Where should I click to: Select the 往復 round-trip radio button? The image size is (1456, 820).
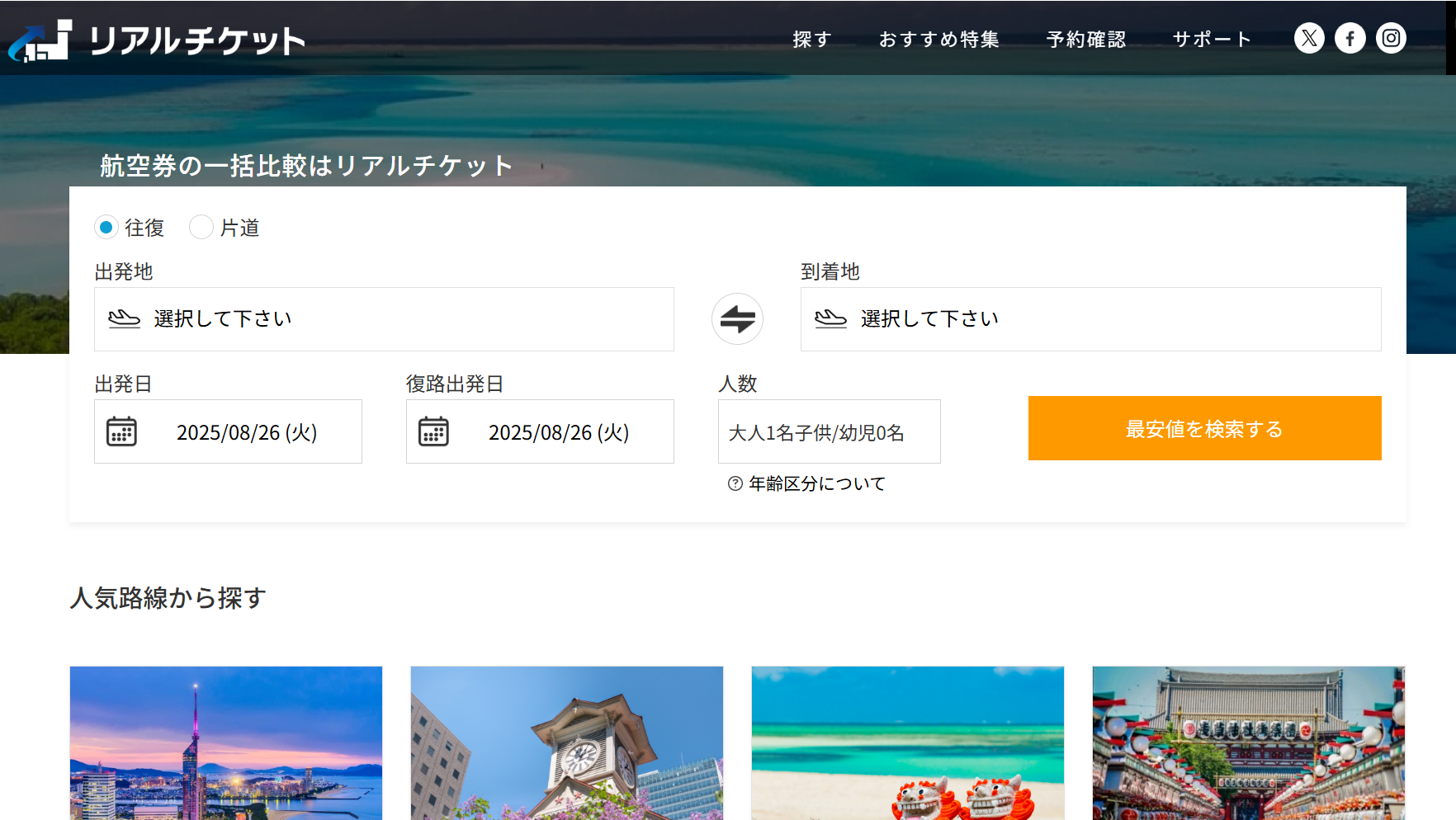106,227
